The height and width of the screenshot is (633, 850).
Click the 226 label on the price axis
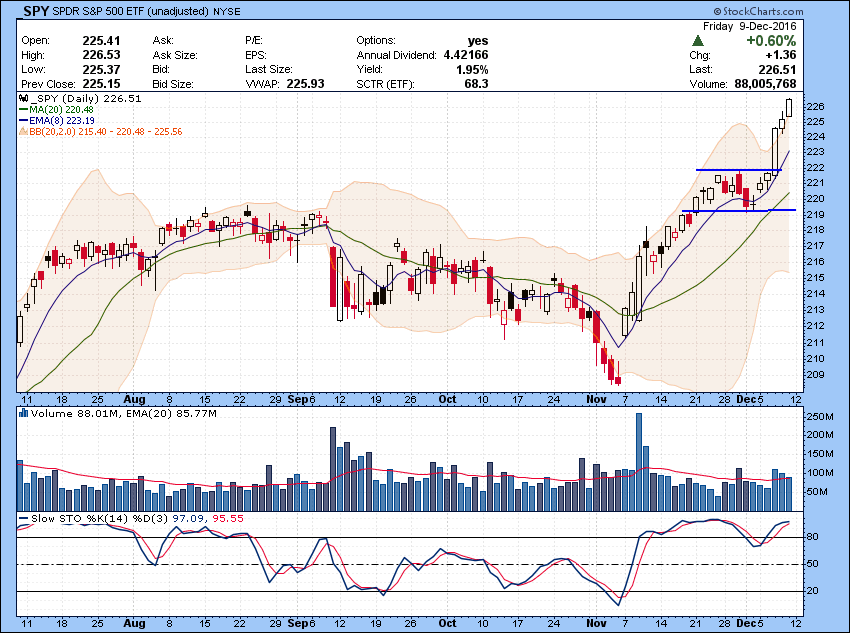click(816, 107)
